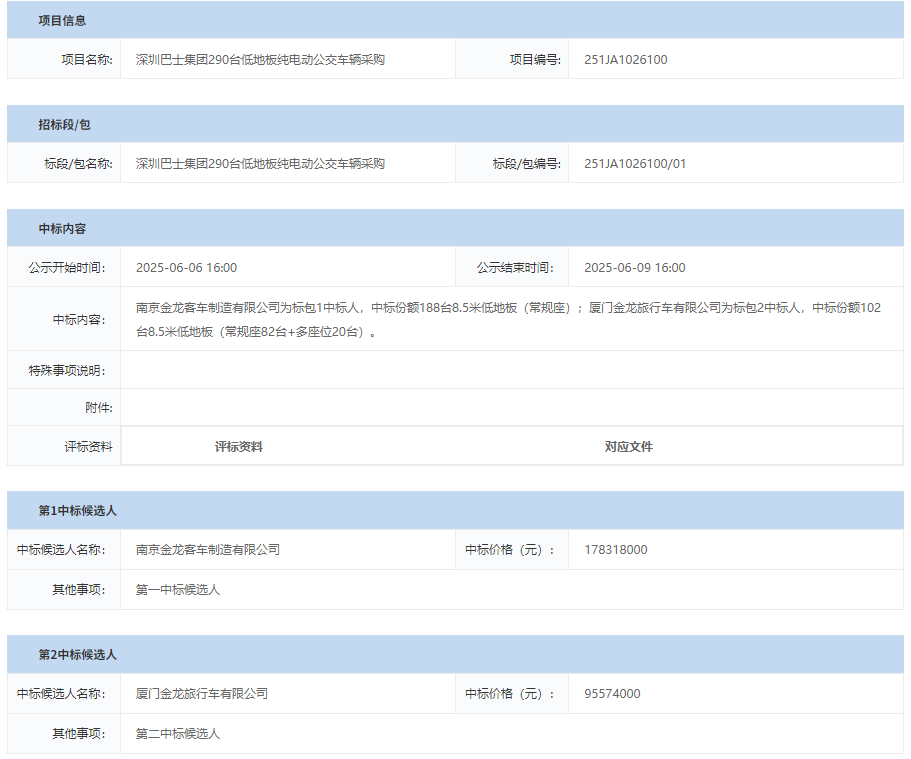Click the 评标资料 row label

[88, 447]
